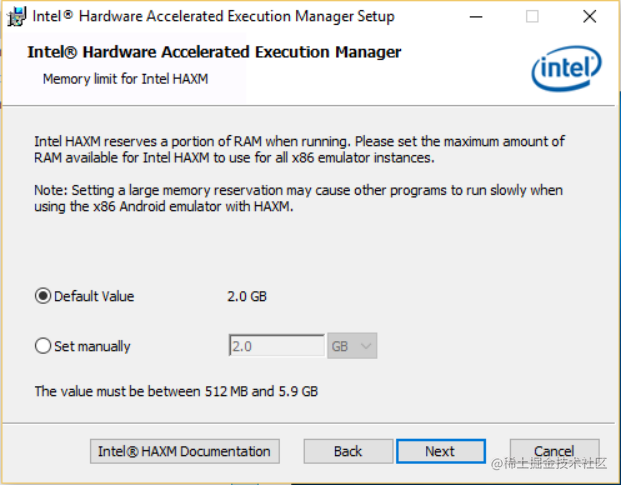622x485 pixels.
Task: Click the Intel logo in the header
Action: (566, 68)
